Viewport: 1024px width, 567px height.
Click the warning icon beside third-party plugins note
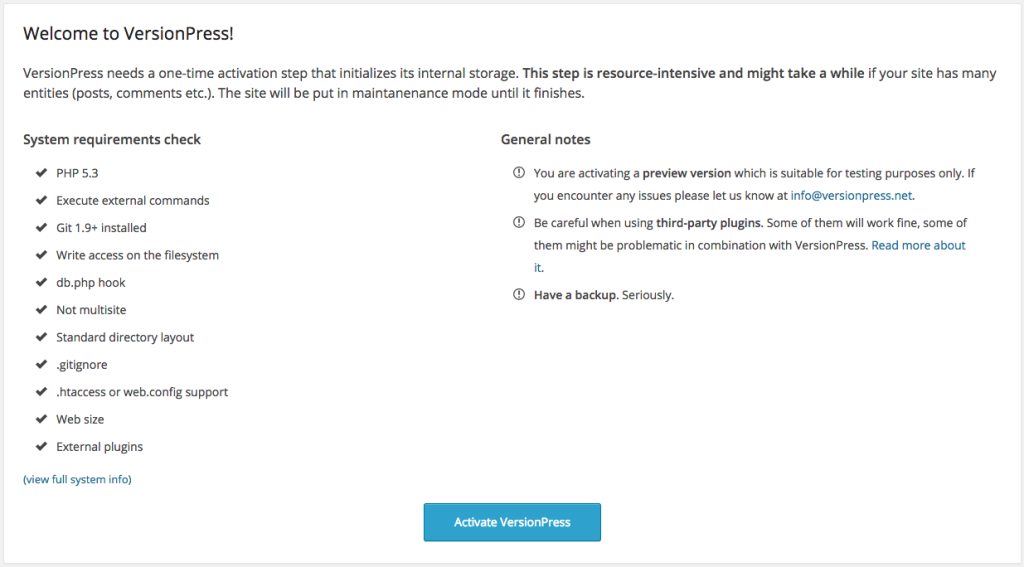[x=518, y=223]
